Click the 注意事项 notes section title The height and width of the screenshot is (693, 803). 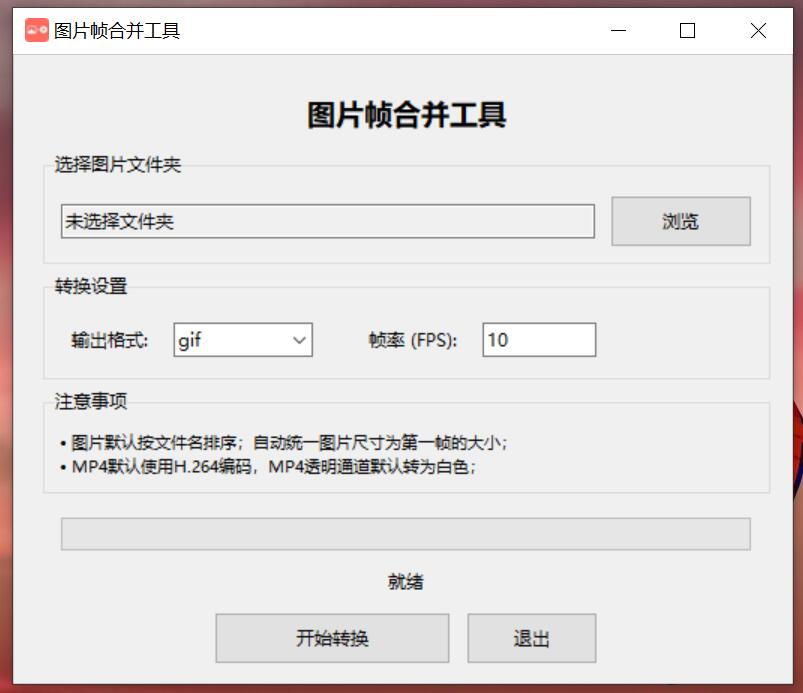coord(81,400)
